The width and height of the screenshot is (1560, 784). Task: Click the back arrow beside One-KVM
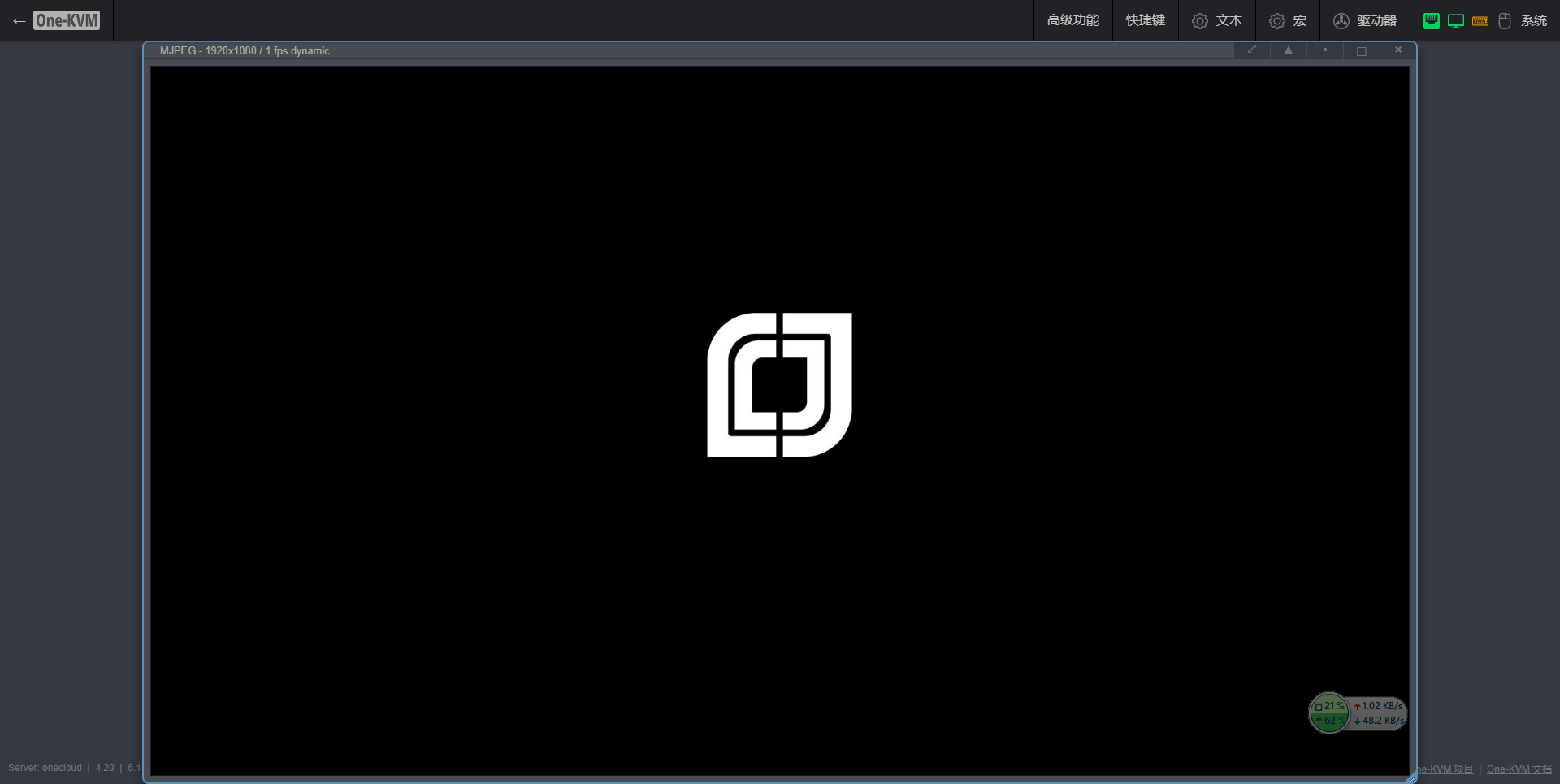19,21
